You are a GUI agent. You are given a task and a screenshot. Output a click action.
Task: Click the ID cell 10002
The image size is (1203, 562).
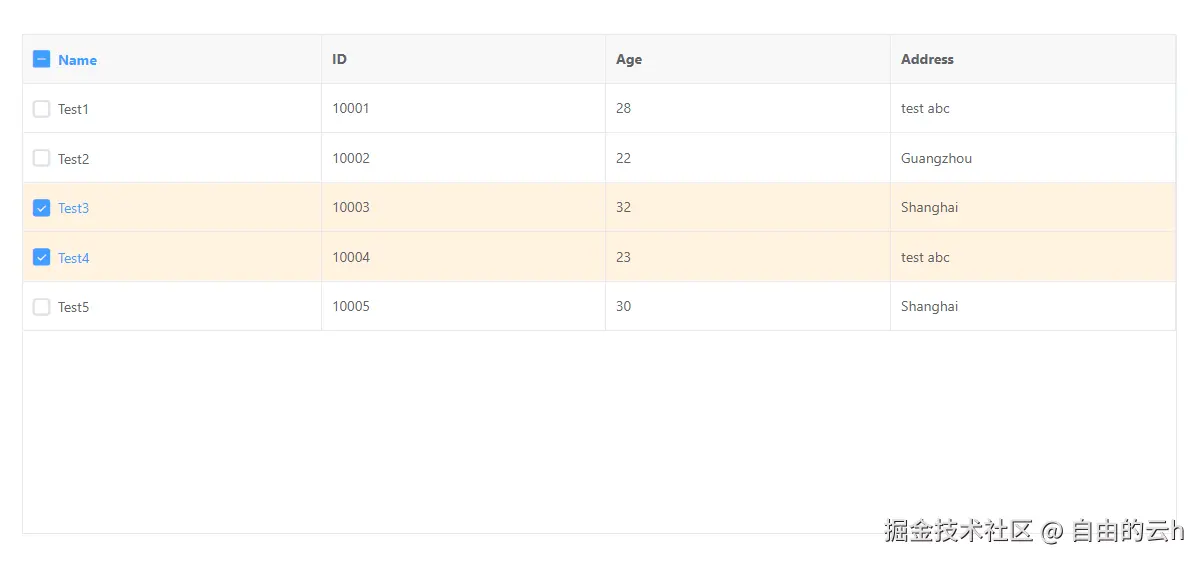coord(351,158)
